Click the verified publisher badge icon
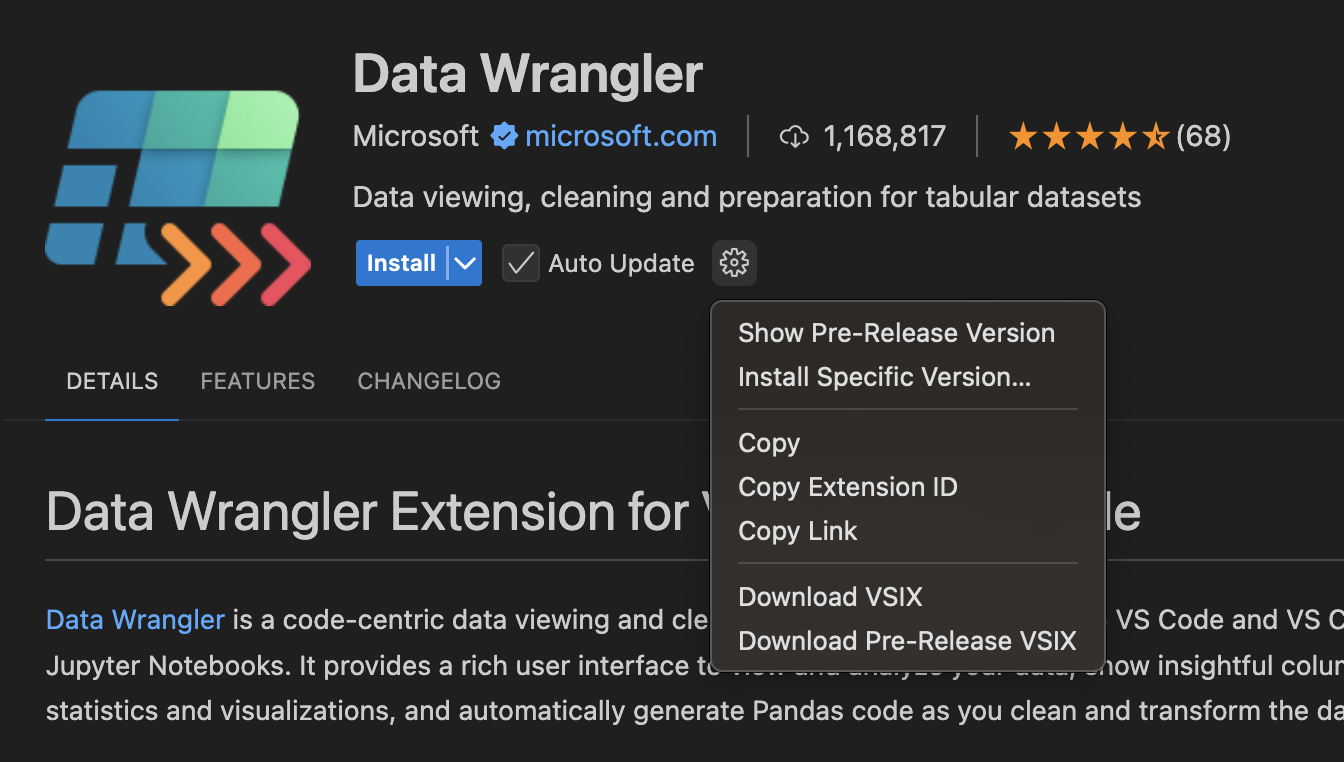1344x762 pixels. 504,136
